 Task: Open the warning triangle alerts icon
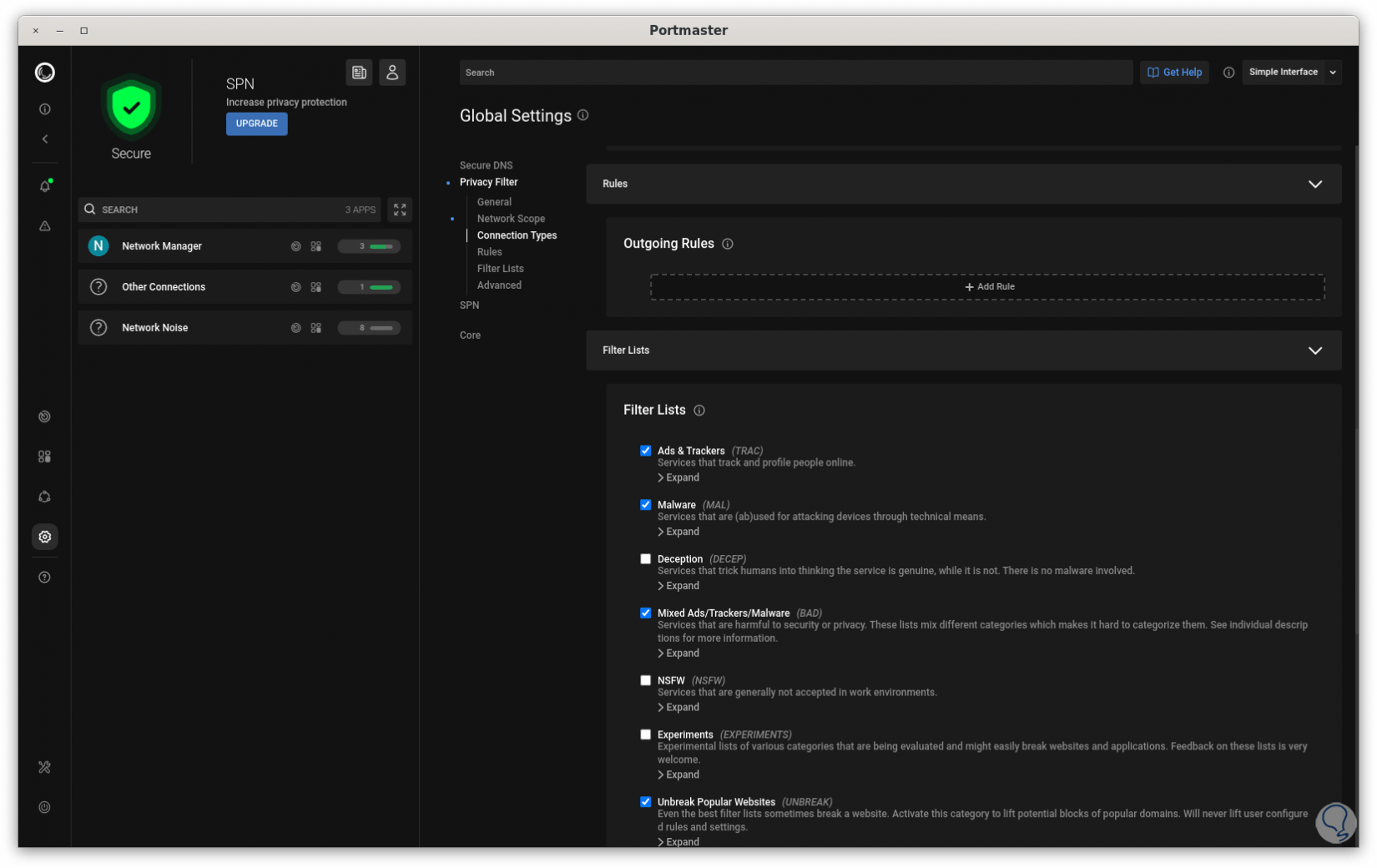(x=45, y=226)
